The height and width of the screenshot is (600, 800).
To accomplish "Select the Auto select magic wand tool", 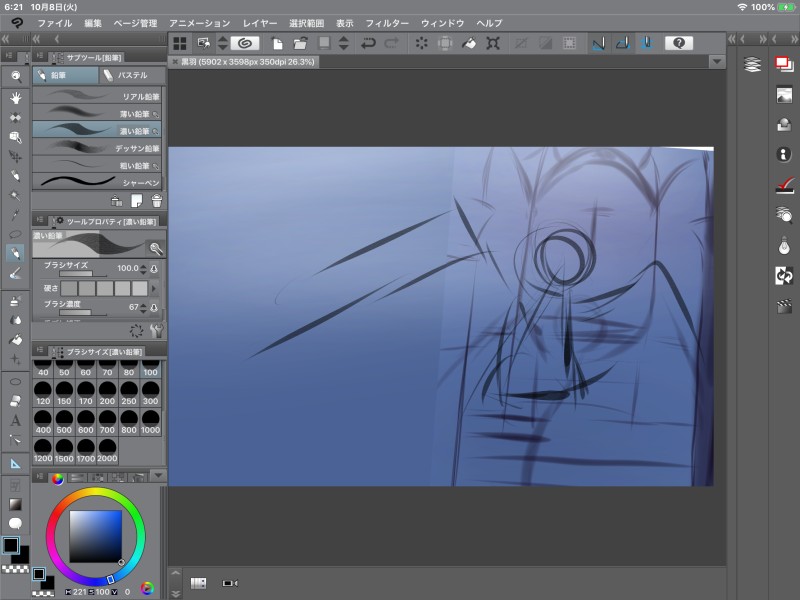I will click(16, 195).
